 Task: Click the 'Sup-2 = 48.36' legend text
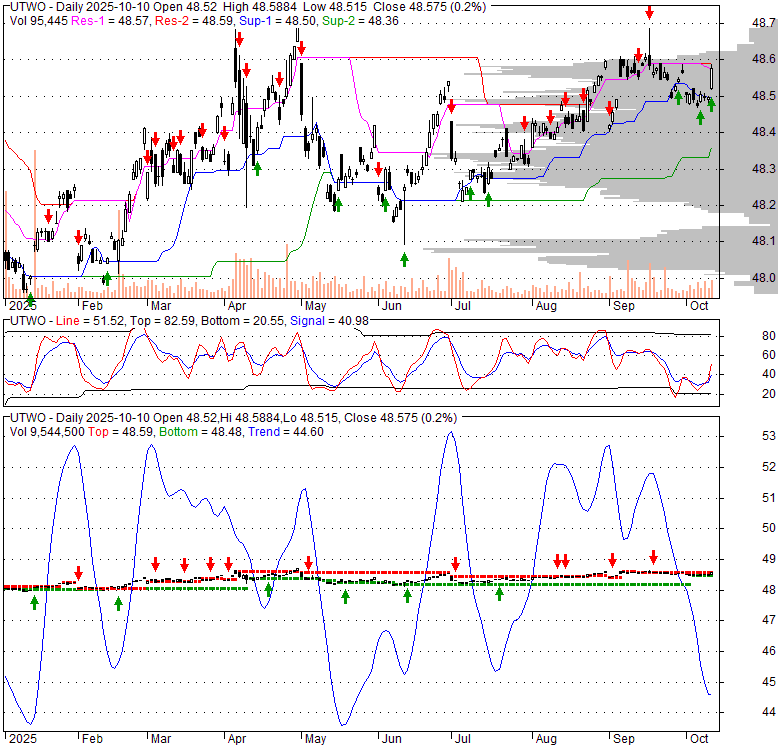360,21
